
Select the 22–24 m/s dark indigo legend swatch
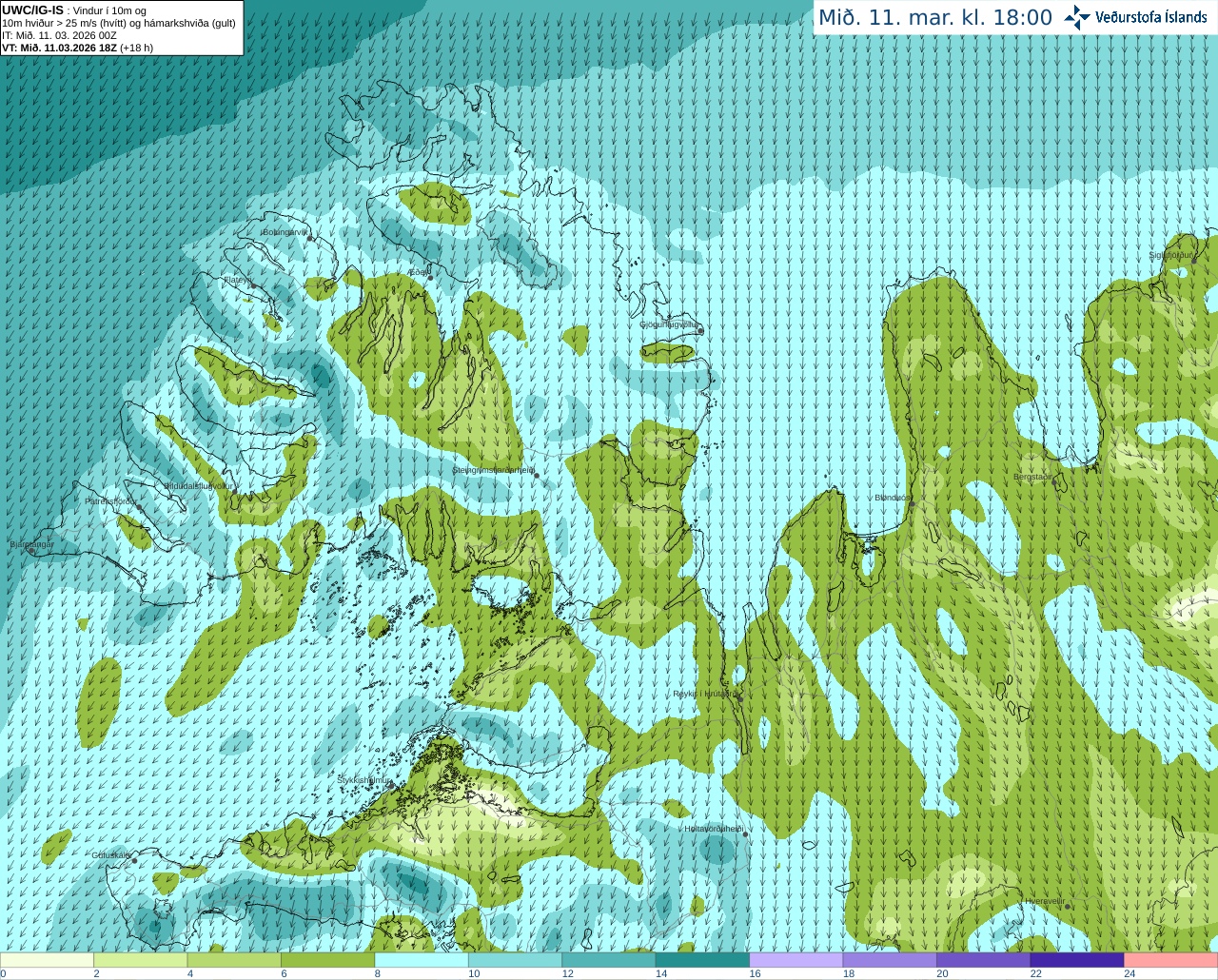(1077, 960)
